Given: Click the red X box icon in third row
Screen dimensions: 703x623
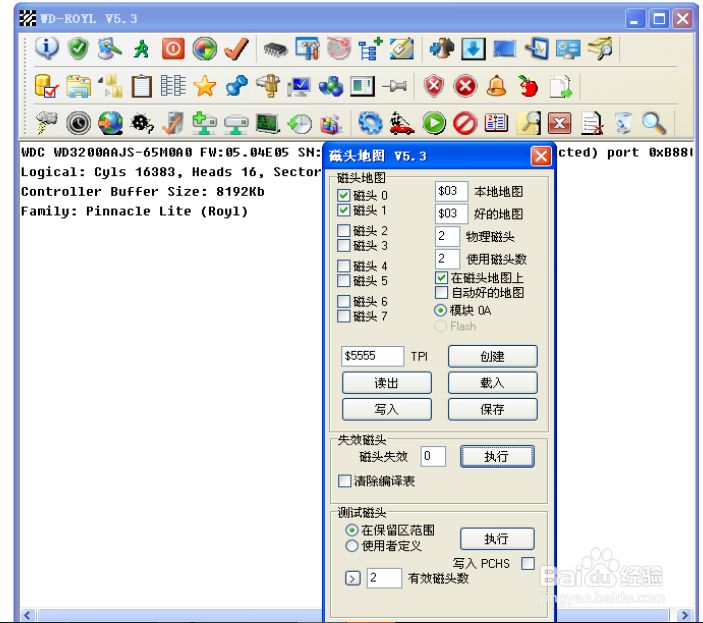Looking at the screenshot, I should [x=560, y=123].
